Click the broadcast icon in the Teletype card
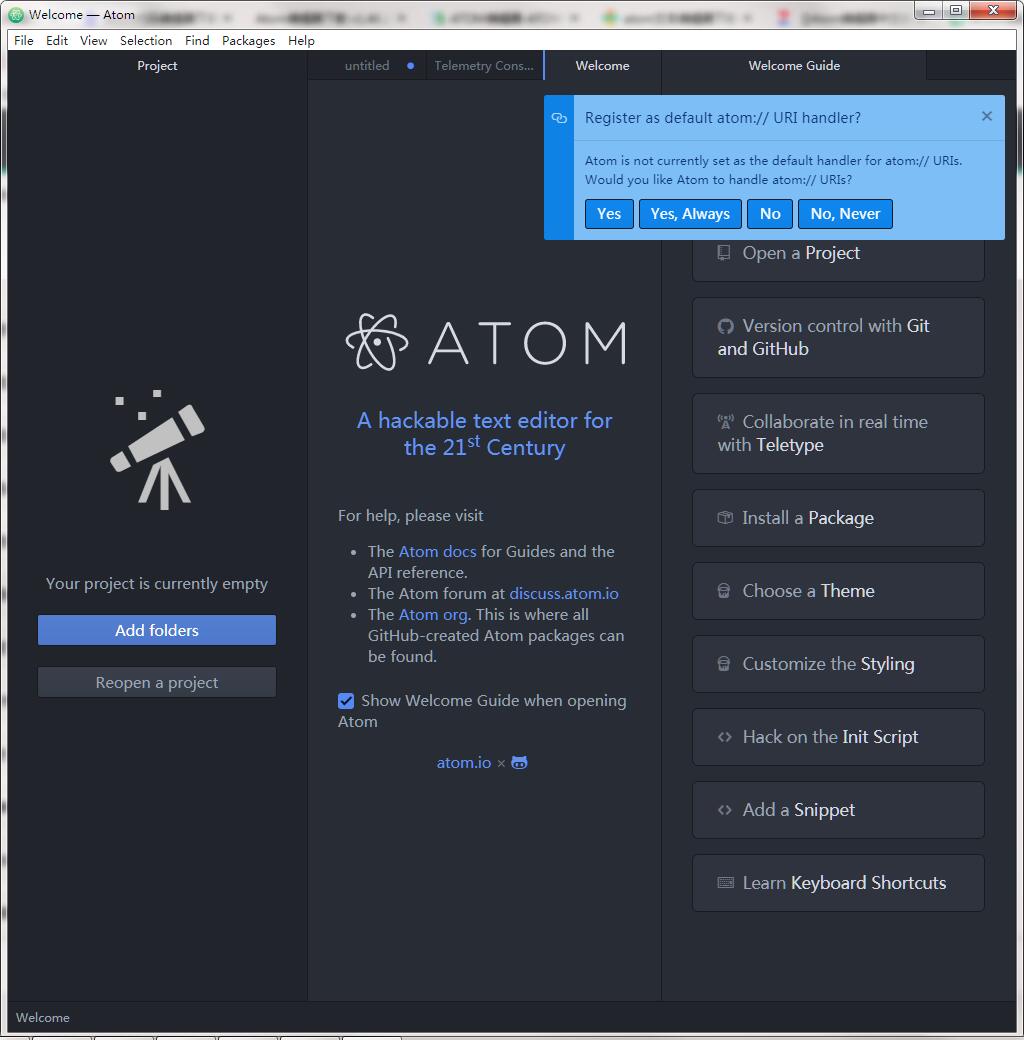Image resolution: width=1024 pixels, height=1040 pixels. pyautogui.click(x=725, y=422)
